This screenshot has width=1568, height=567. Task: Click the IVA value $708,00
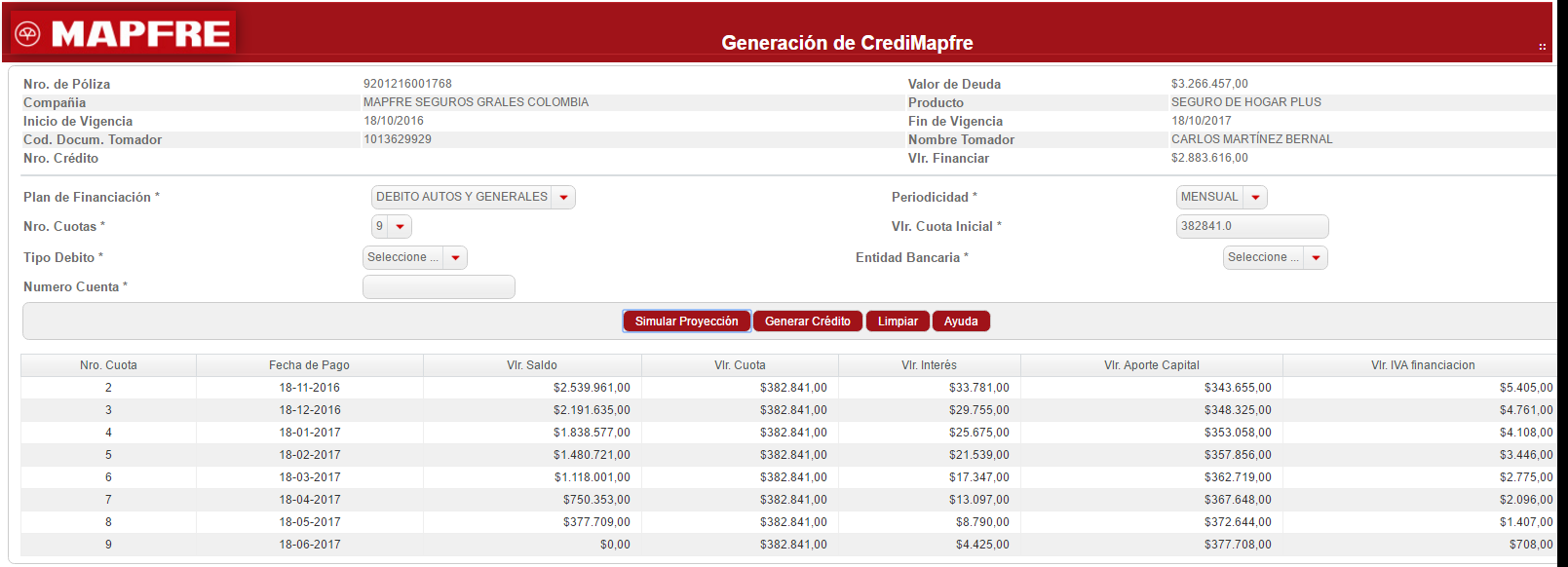click(x=1531, y=545)
